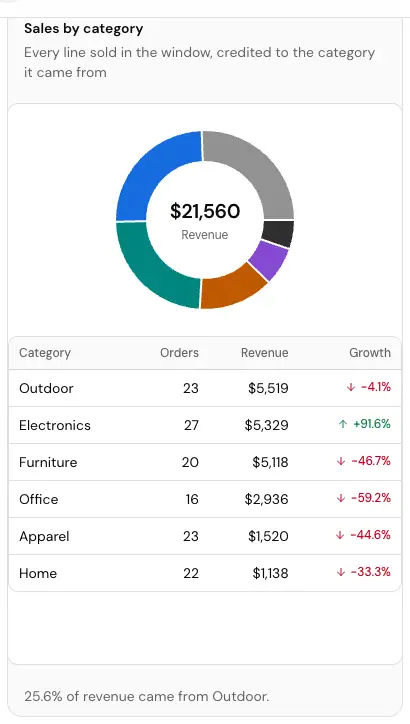The width and height of the screenshot is (410, 724).
Task: Click Office order count 16
Action: (192, 499)
